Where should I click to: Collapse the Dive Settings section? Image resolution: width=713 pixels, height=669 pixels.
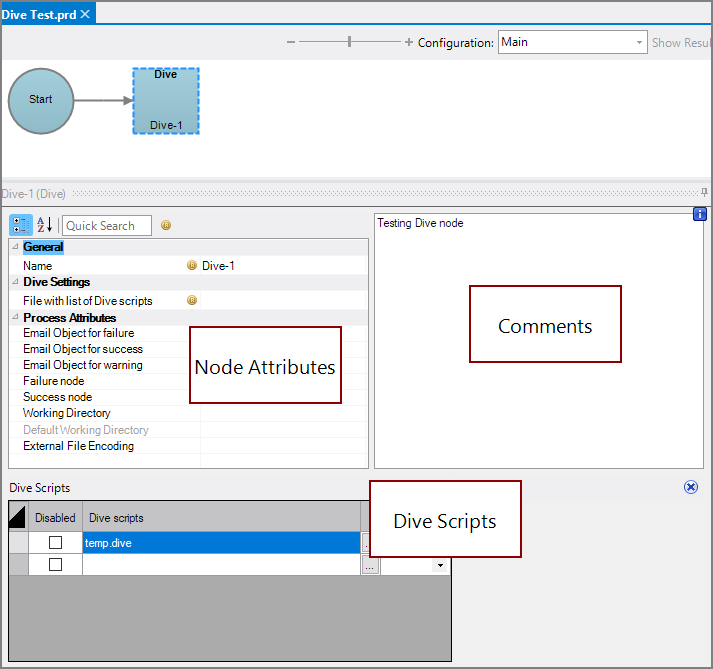(15, 282)
